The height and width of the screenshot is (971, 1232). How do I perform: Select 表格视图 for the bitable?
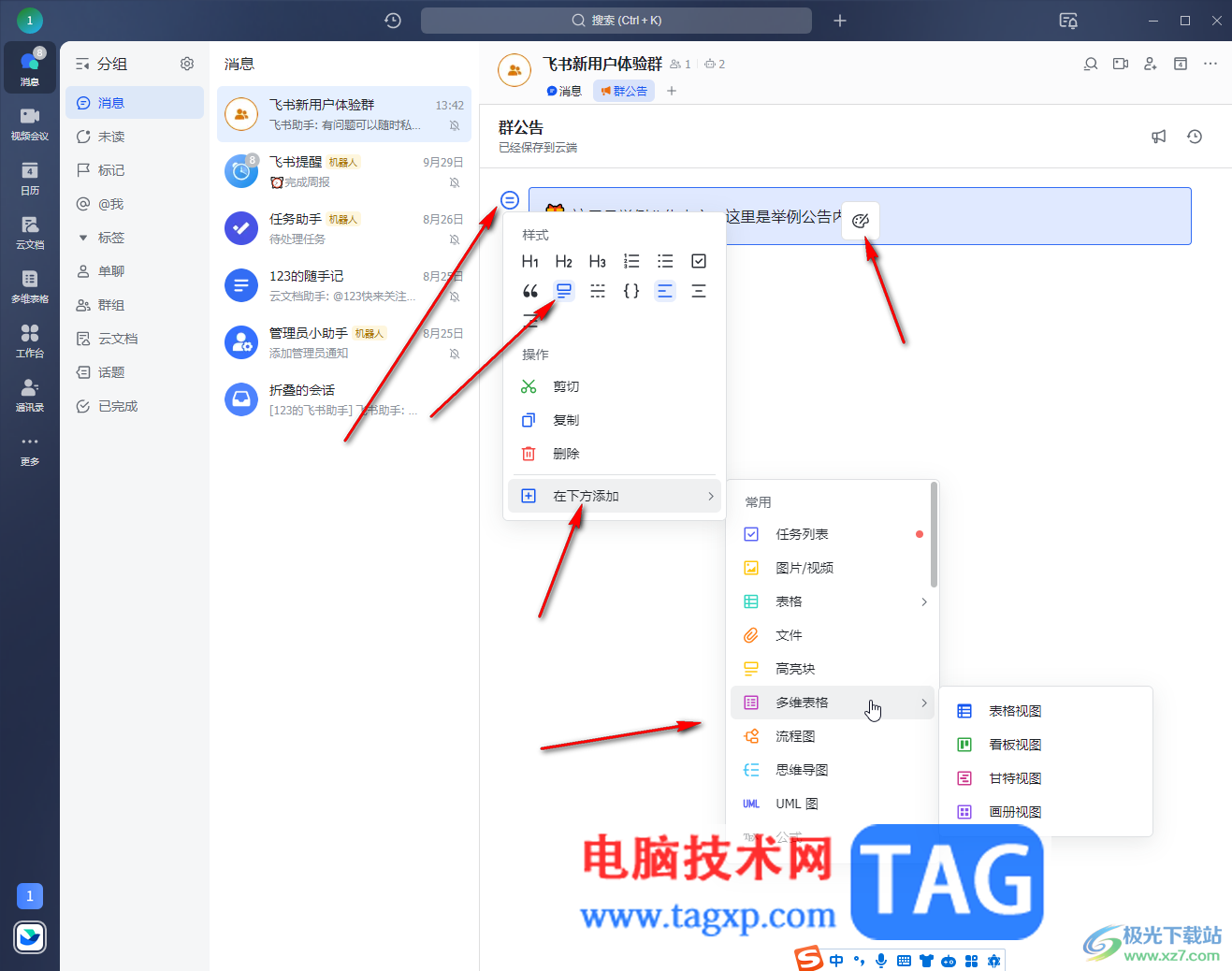[x=1046, y=711]
